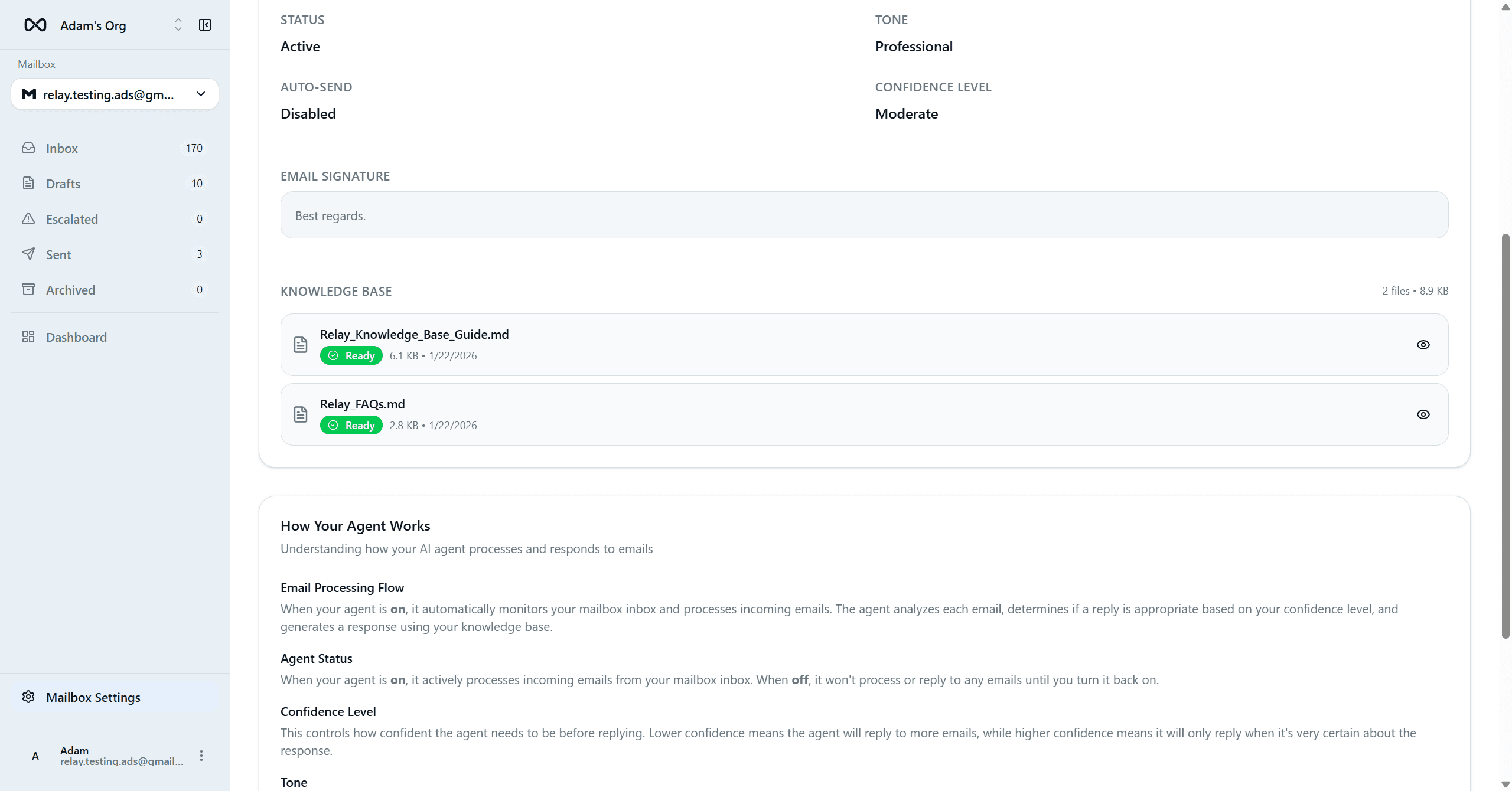1512x791 pixels.
Task: Click the Dashboard grid icon
Action: (28, 336)
